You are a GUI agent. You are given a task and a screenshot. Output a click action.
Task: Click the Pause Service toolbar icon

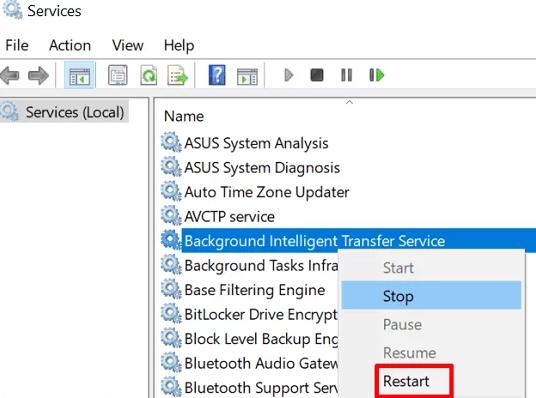(347, 75)
